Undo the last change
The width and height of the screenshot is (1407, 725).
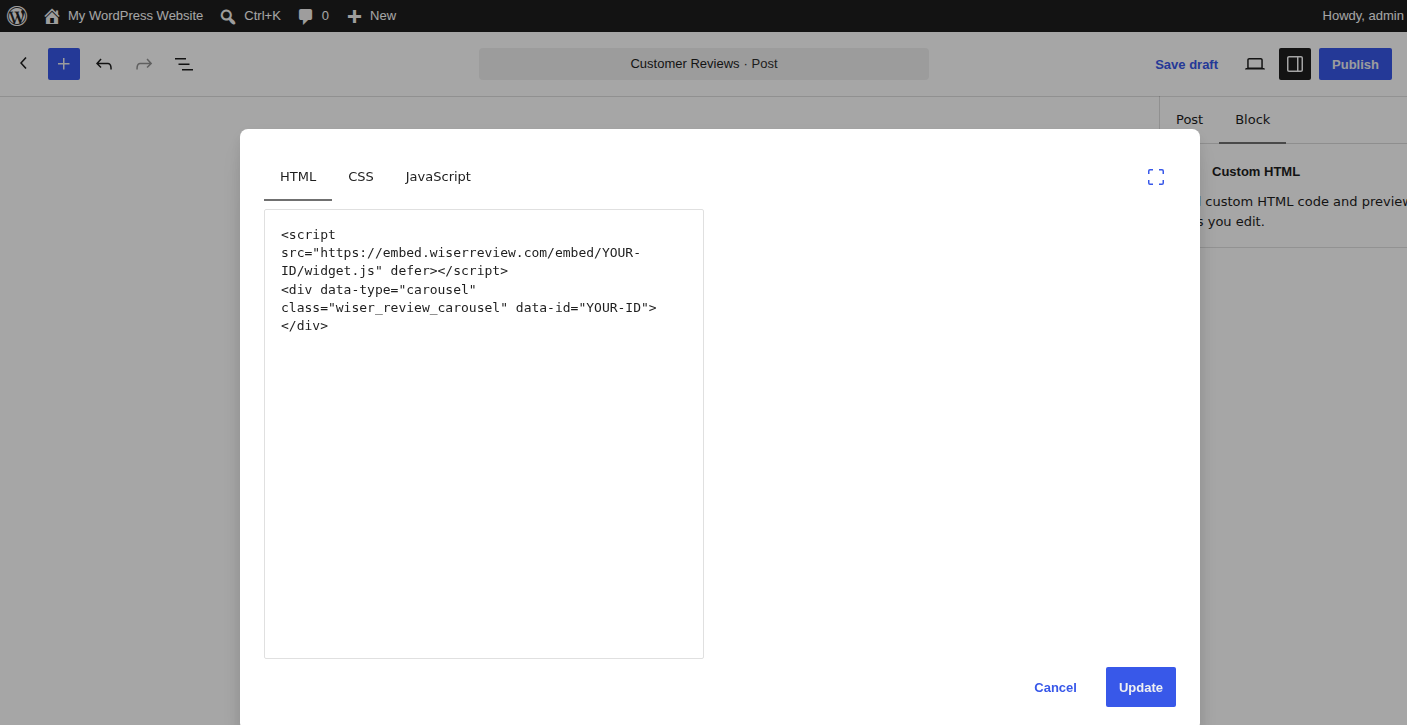[104, 64]
